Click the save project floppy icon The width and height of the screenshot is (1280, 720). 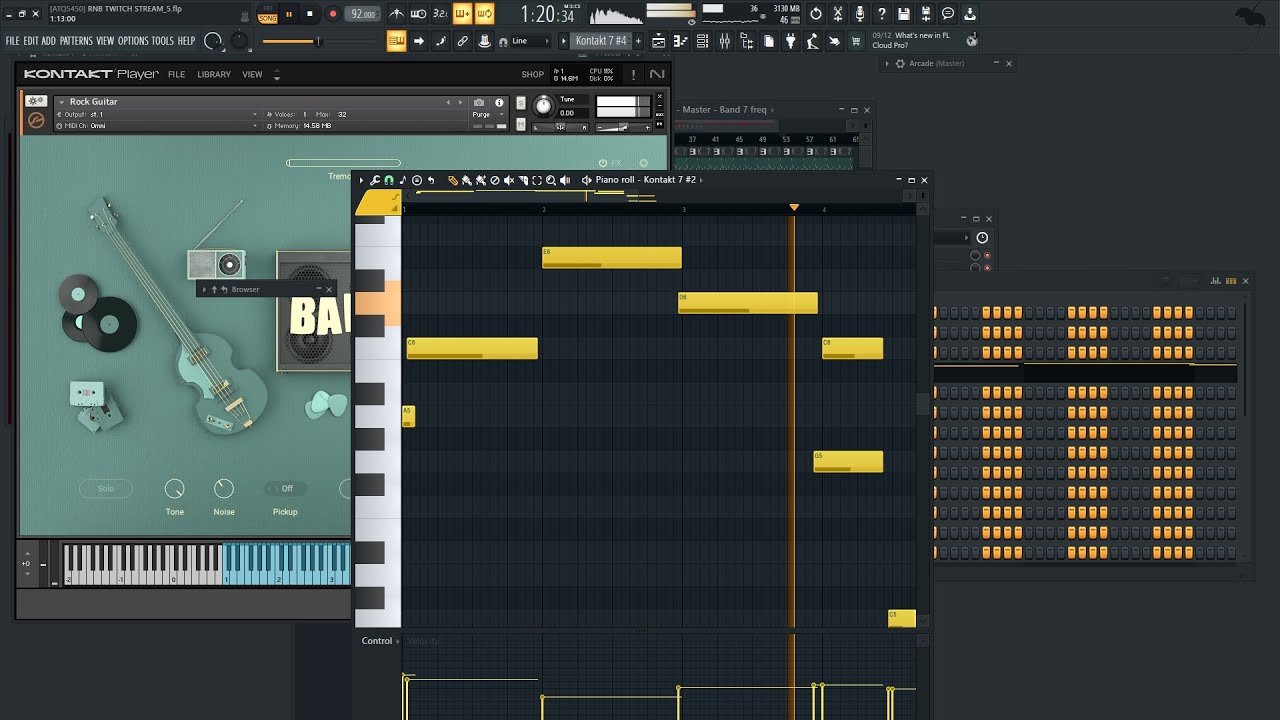pos(904,14)
